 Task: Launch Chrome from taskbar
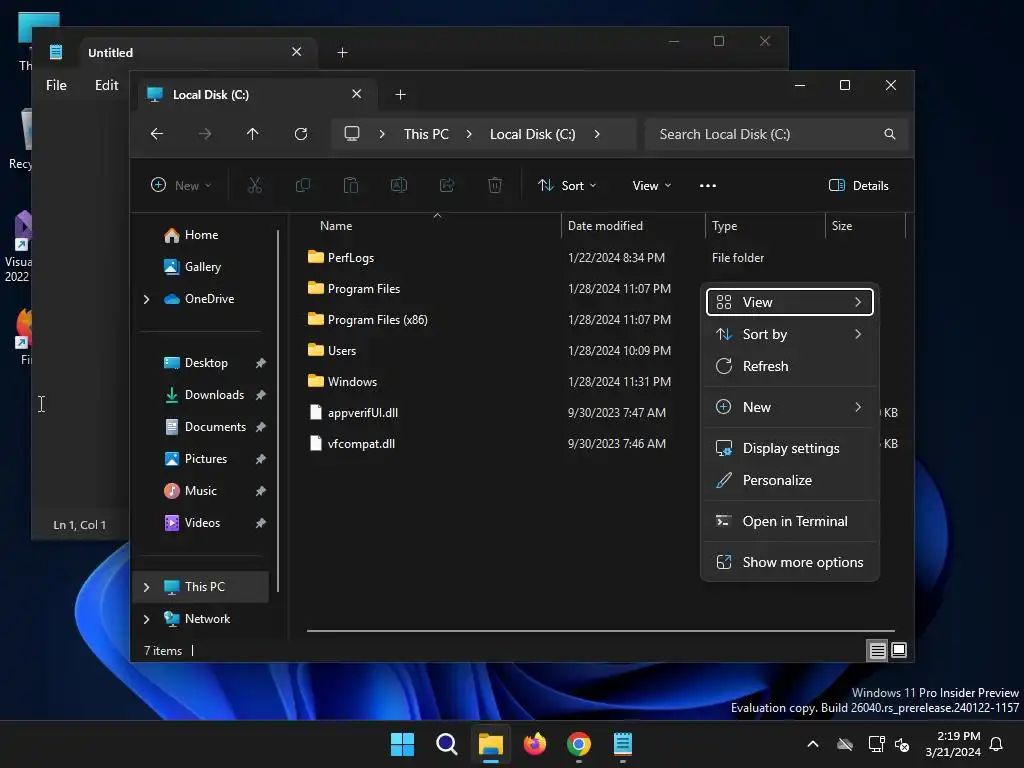coord(579,744)
